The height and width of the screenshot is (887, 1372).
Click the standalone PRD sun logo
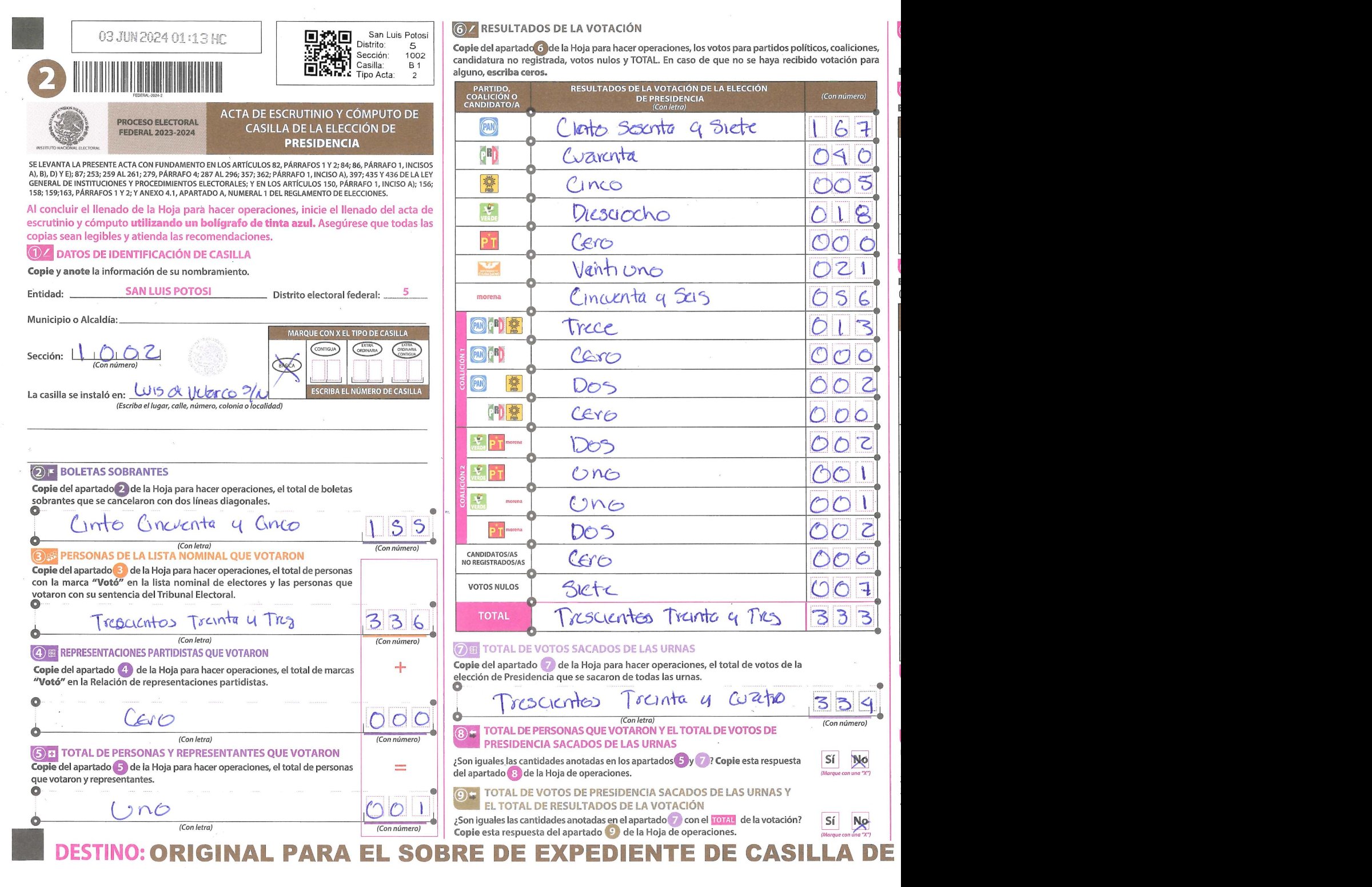(489, 183)
